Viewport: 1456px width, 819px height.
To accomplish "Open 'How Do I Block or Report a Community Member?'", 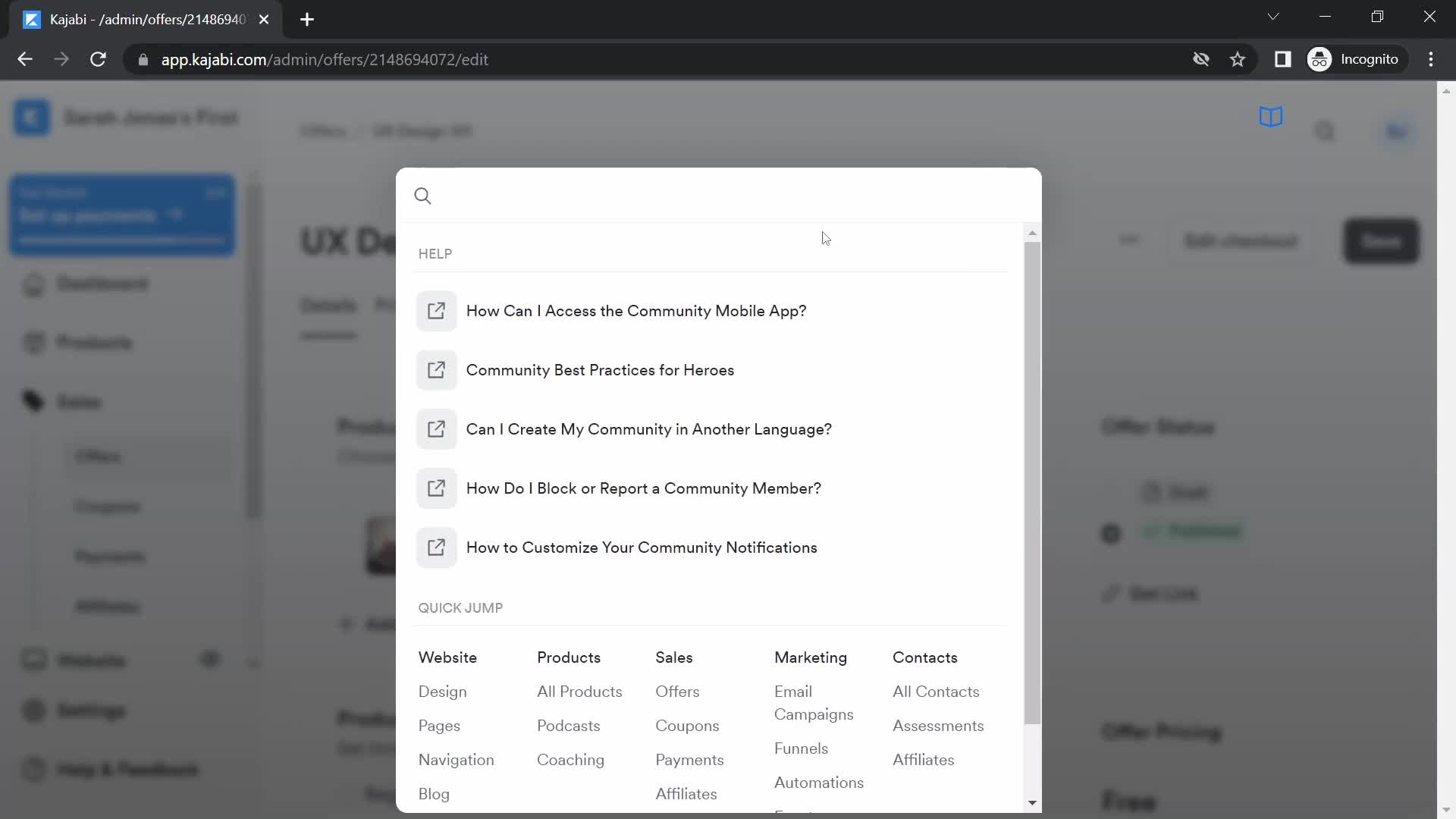I will click(644, 488).
